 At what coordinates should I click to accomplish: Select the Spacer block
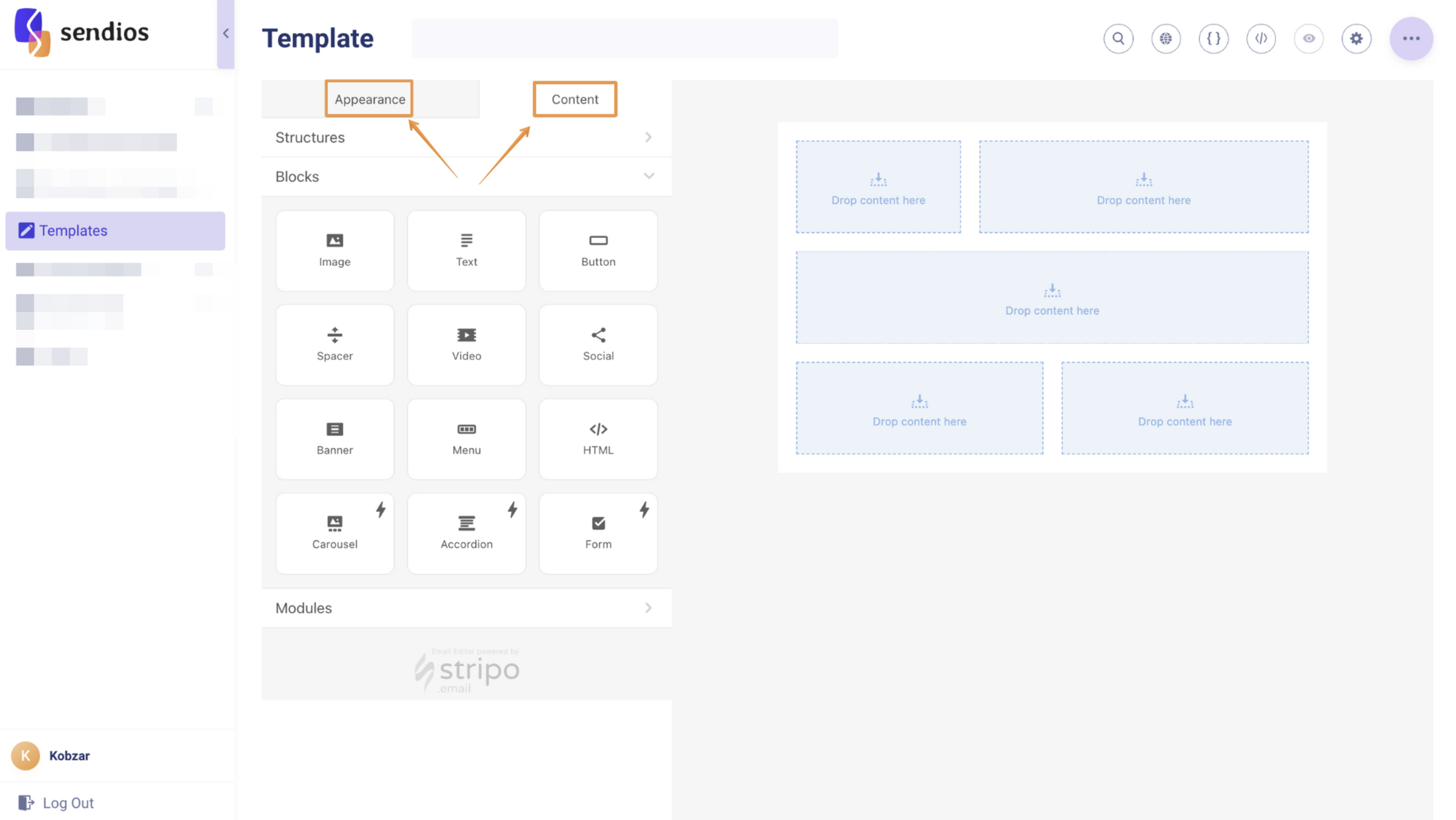tap(334, 344)
